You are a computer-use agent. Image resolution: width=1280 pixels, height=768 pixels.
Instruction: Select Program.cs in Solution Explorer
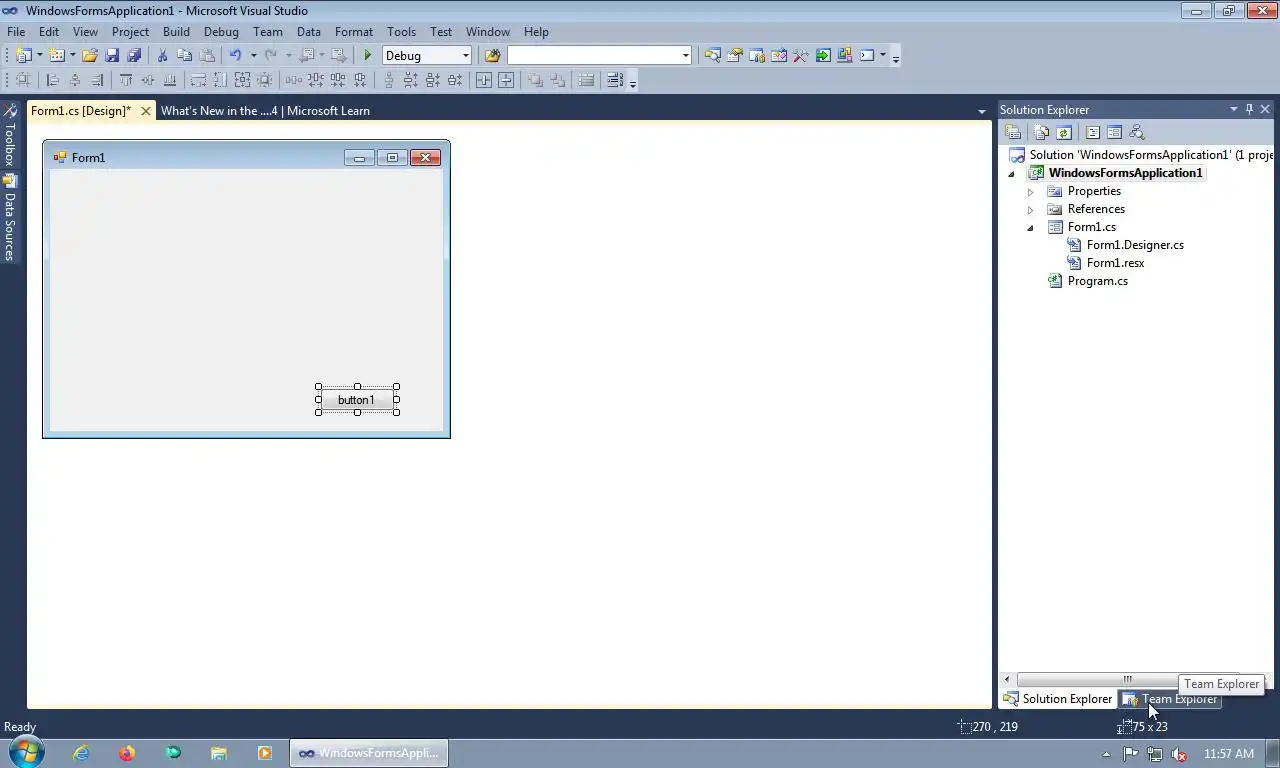click(x=1097, y=281)
